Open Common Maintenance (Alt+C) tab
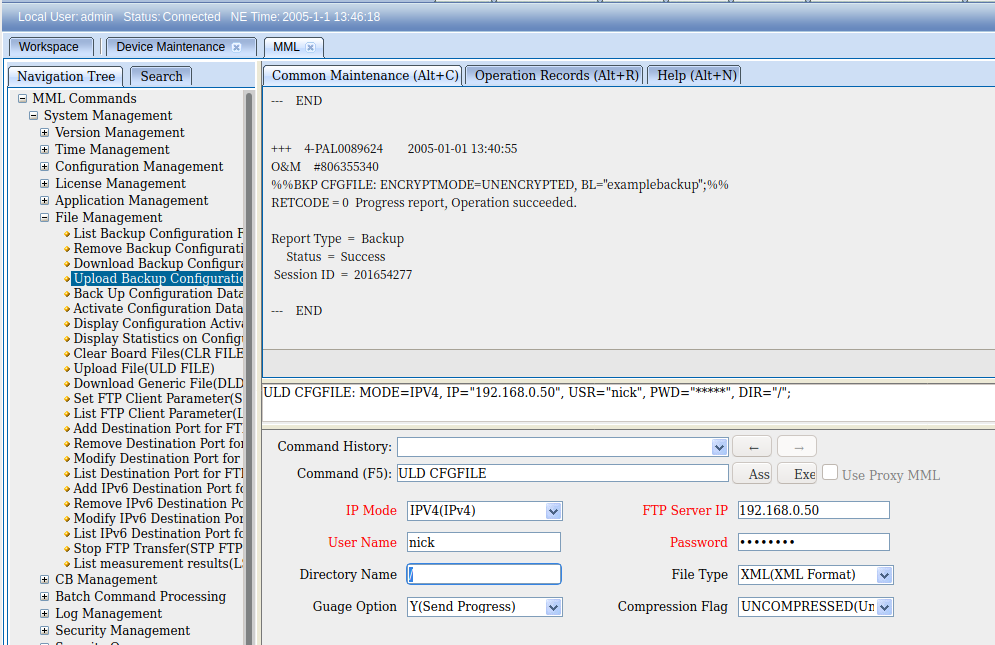This screenshot has height=645, width=995. click(x=364, y=76)
